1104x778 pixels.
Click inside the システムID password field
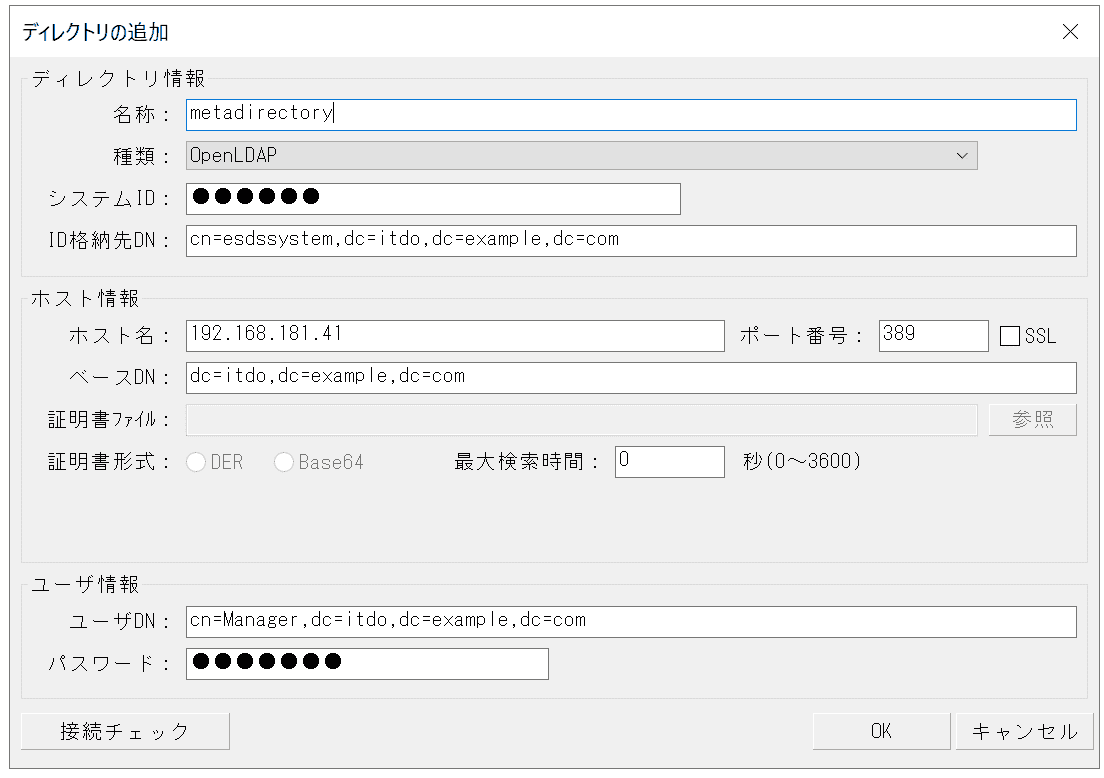430,198
